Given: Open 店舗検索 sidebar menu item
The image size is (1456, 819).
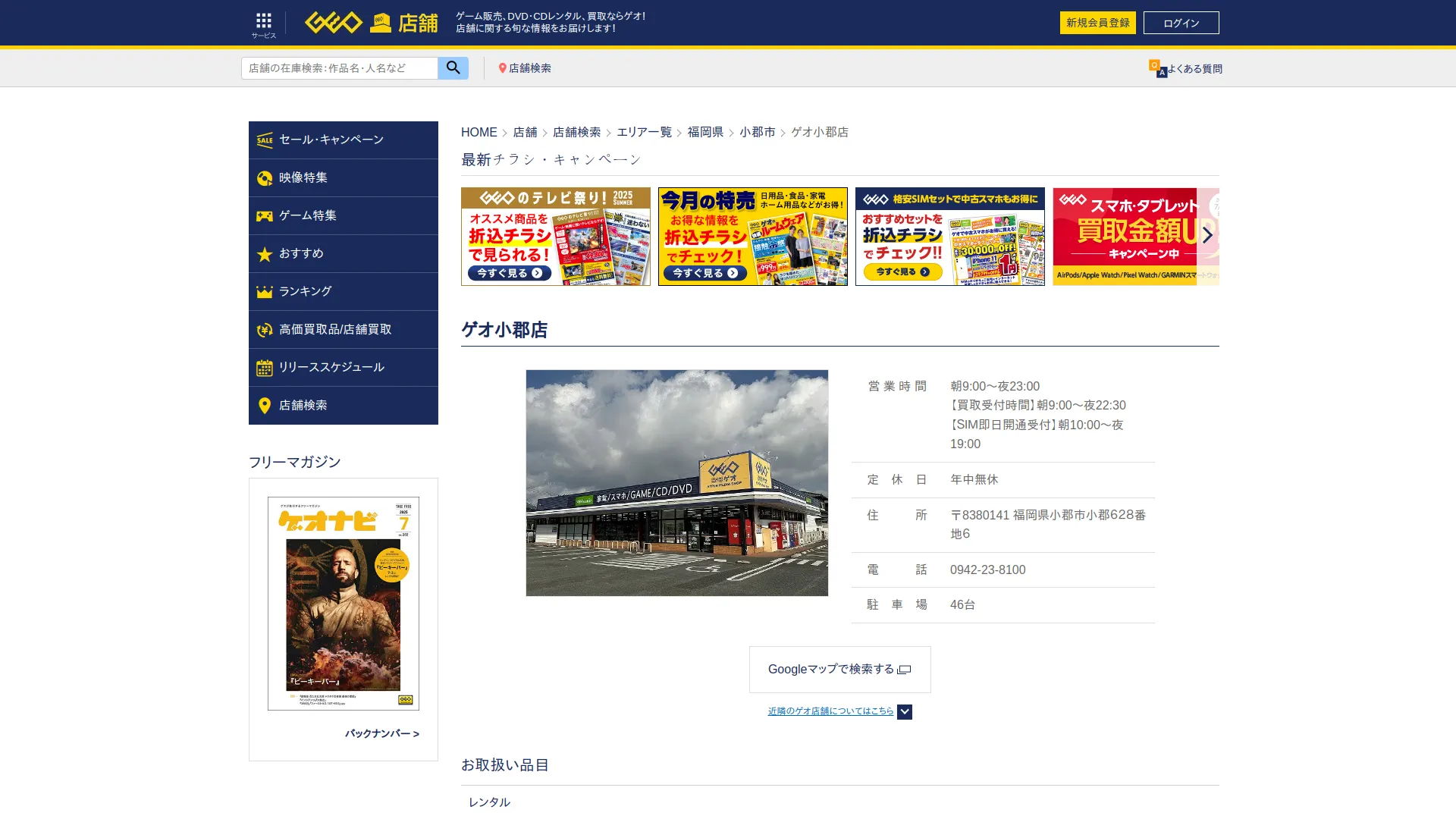Looking at the screenshot, I should (x=344, y=405).
